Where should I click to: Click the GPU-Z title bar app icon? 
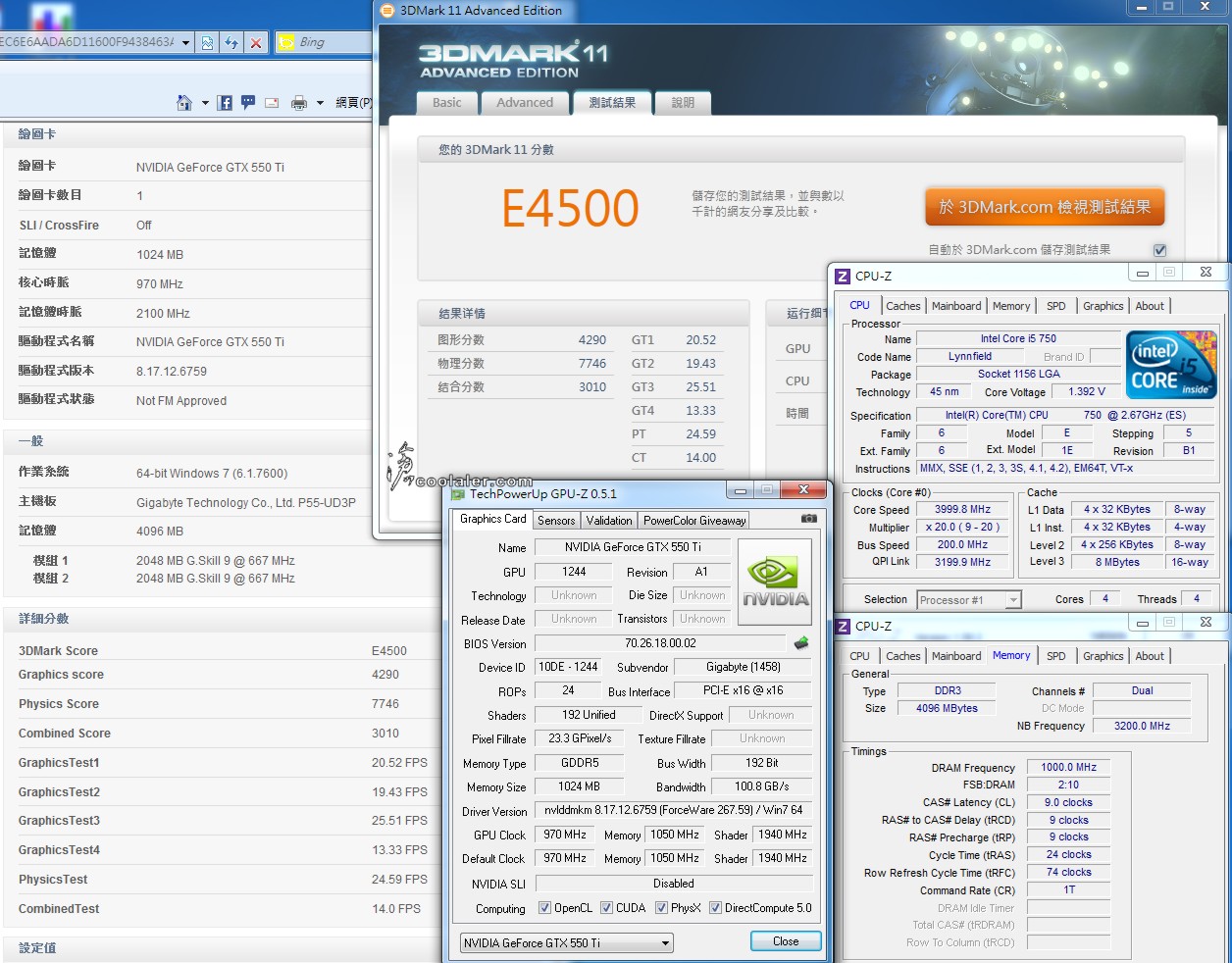coord(456,493)
